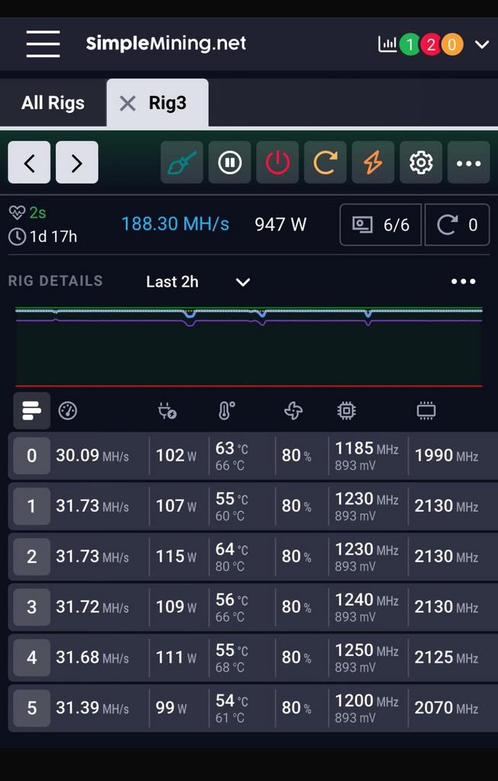Click the green badge showing 1
The height and width of the screenshot is (781, 498).
click(409, 45)
